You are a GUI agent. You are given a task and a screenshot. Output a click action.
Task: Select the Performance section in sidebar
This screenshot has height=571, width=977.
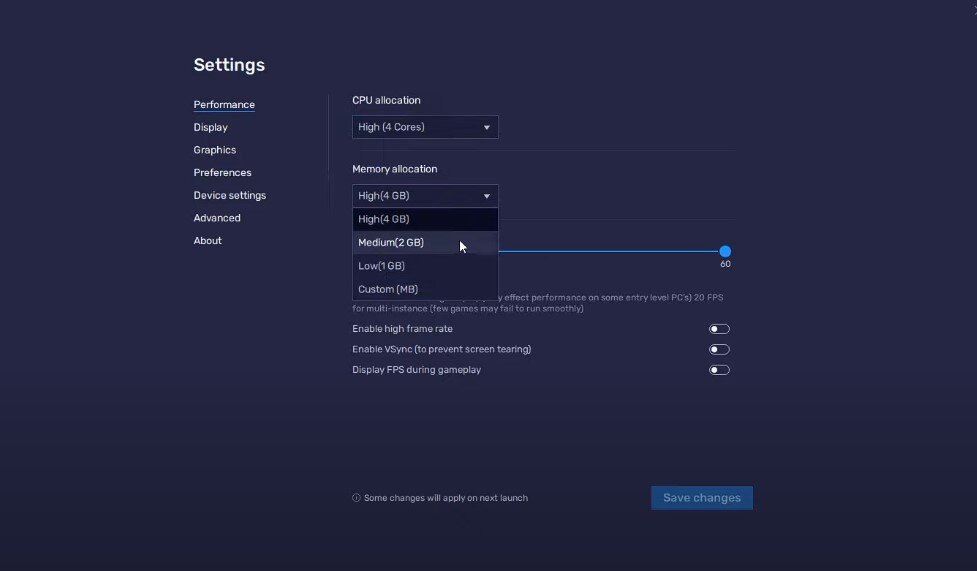pos(224,105)
